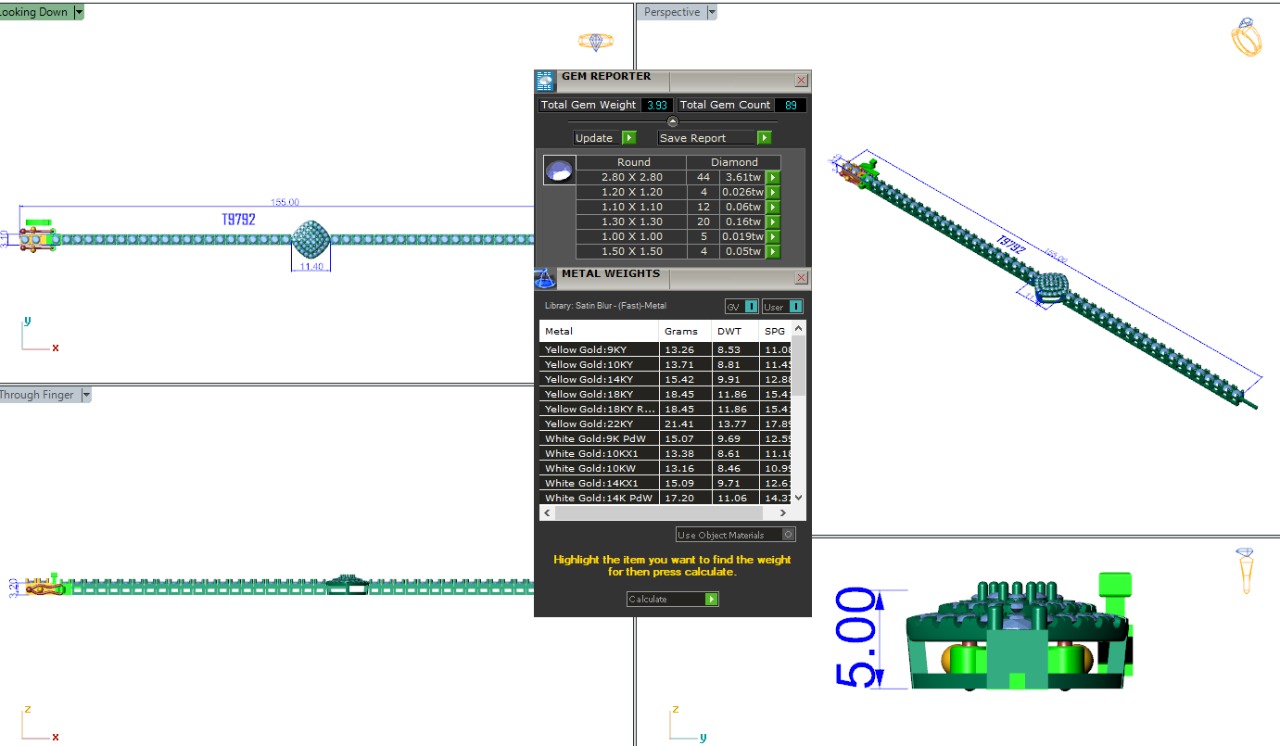Viewport: 1280px width, 746px height.
Task: Click the Through Finger viewport label
Action: coord(37,395)
